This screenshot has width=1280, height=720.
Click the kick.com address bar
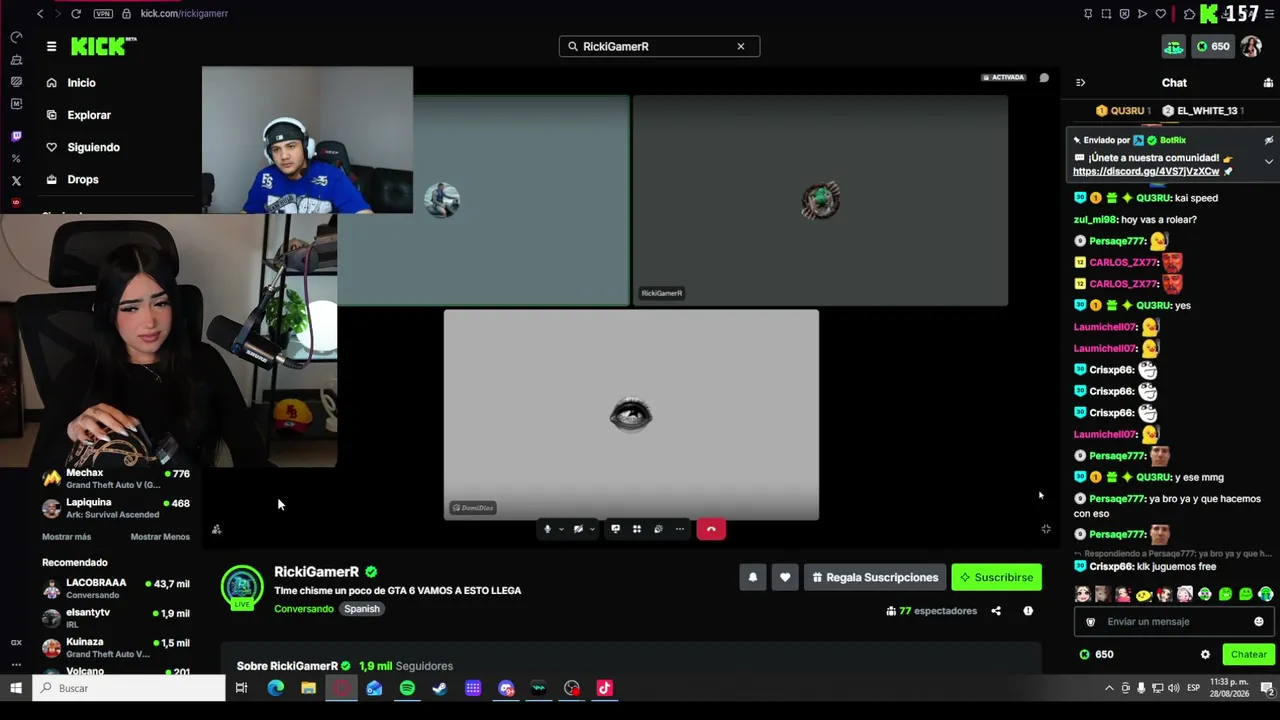[184, 14]
